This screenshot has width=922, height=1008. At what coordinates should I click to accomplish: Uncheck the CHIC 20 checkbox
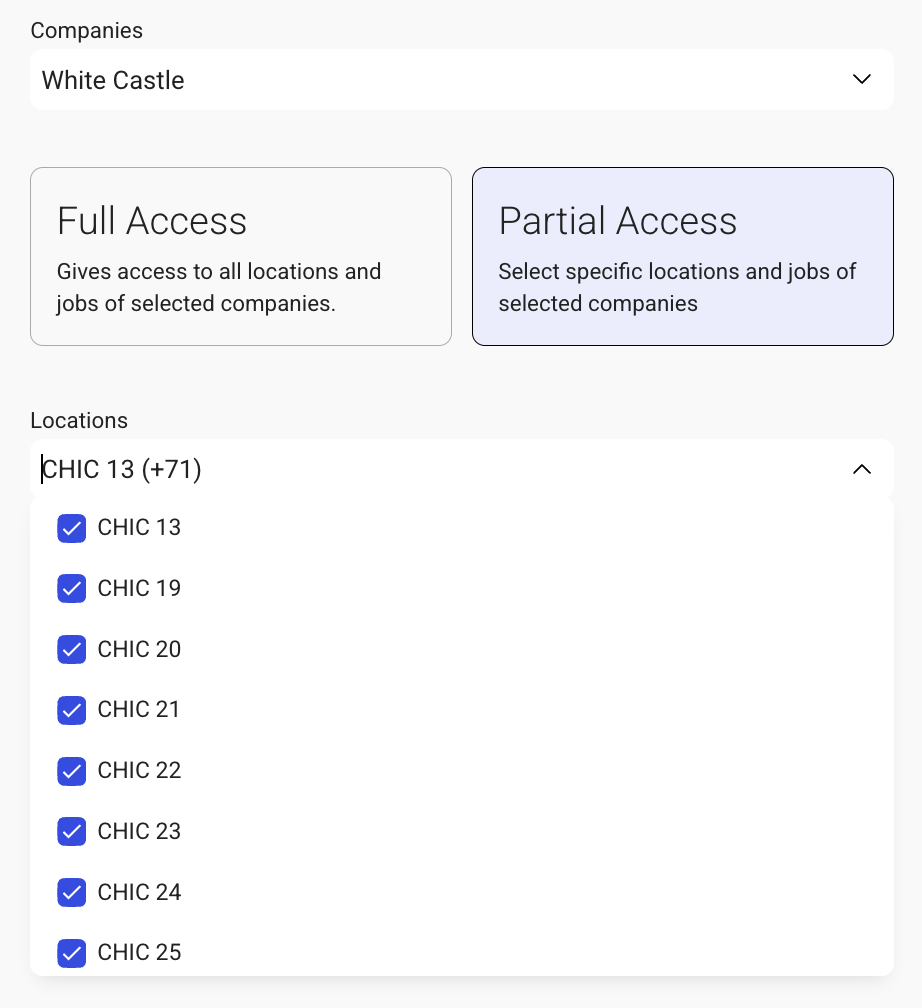tap(72, 650)
